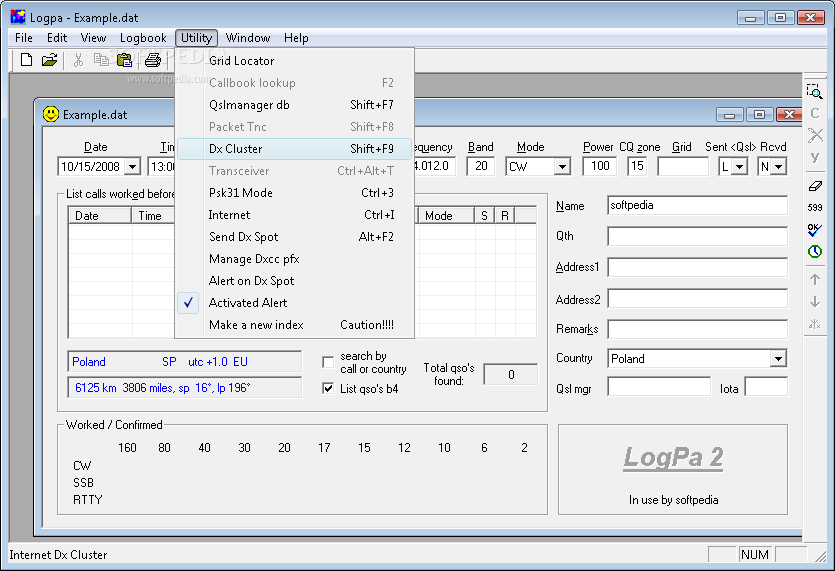Click the Qsl mgr input field
The width and height of the screenshot is (835, 571).
click(x=659, y=387)
